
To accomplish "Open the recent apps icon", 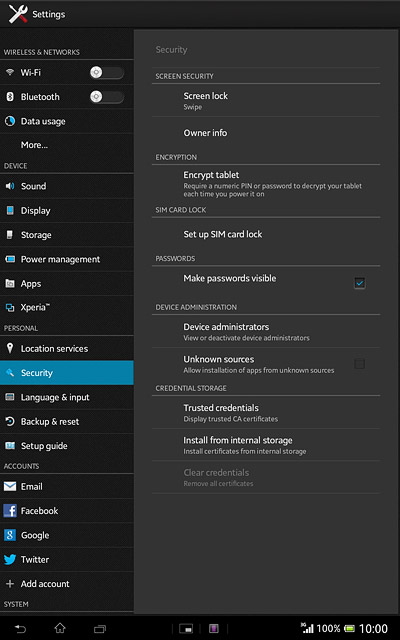I will point(100,629).
